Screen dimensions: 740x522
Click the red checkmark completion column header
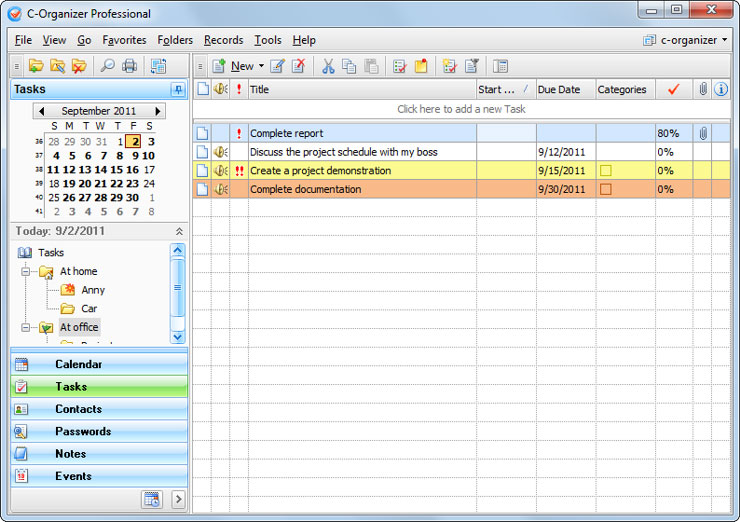pyautogui.click(x=673, y=89)
